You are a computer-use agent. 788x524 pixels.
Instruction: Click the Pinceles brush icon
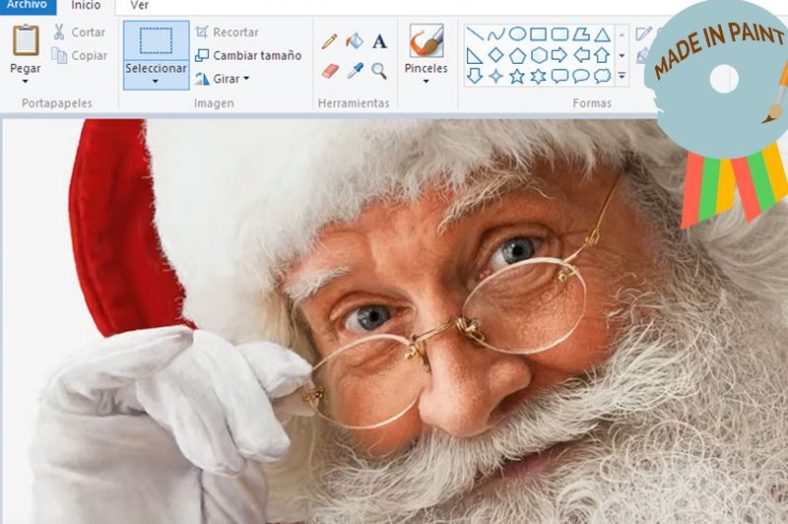[426, 42]
